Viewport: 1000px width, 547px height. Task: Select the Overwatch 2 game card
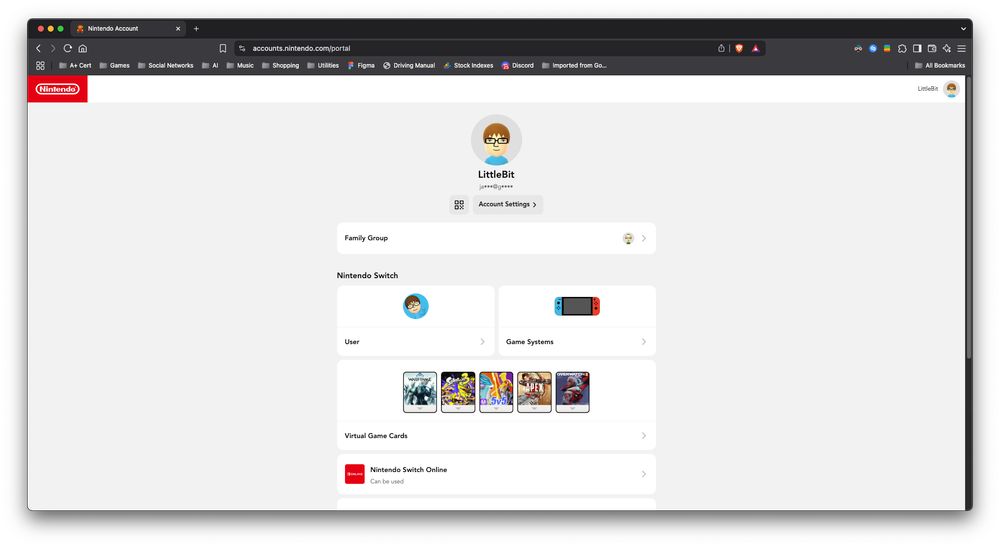coord(573,392)
